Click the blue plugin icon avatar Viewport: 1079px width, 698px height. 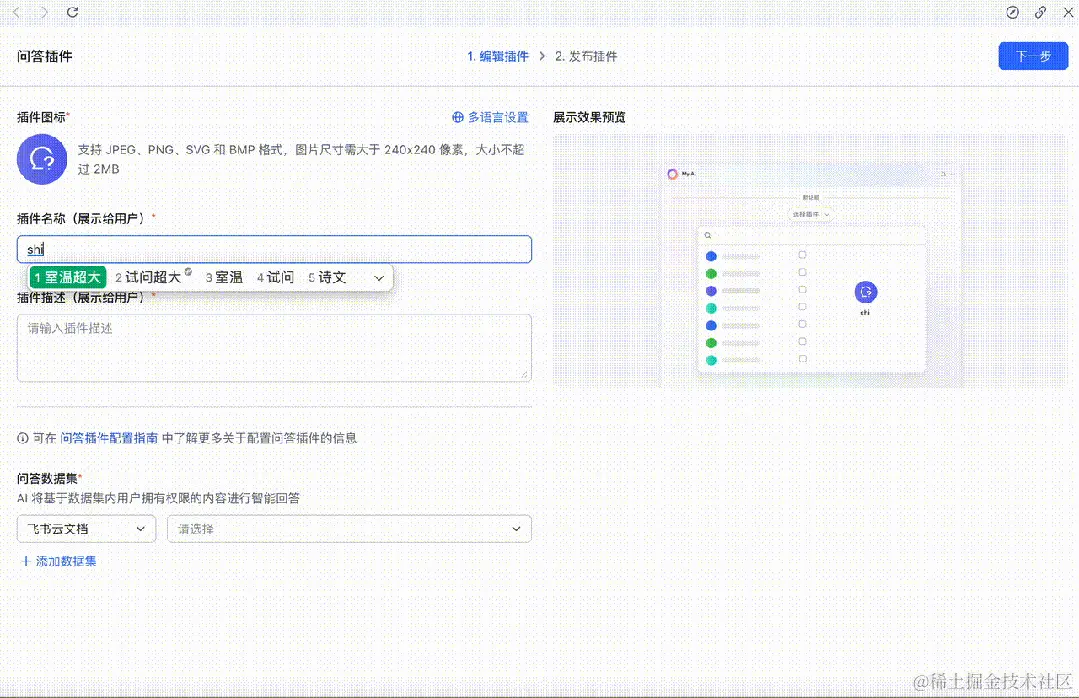(x=42, y=159)
